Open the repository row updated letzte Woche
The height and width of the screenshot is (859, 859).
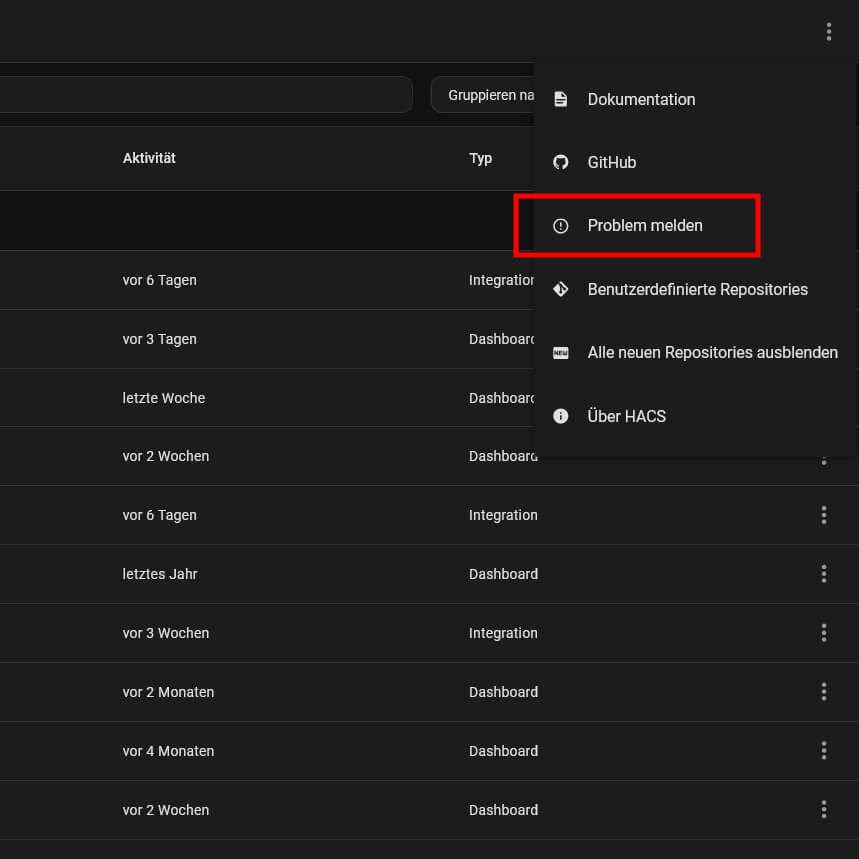click(x=164, y=398)
